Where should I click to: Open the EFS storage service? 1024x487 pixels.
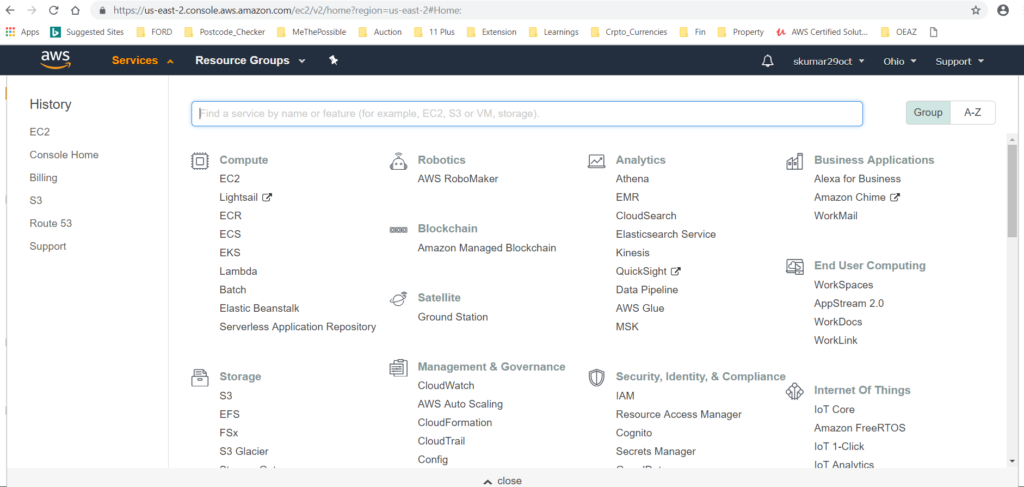tap(229, 414)
